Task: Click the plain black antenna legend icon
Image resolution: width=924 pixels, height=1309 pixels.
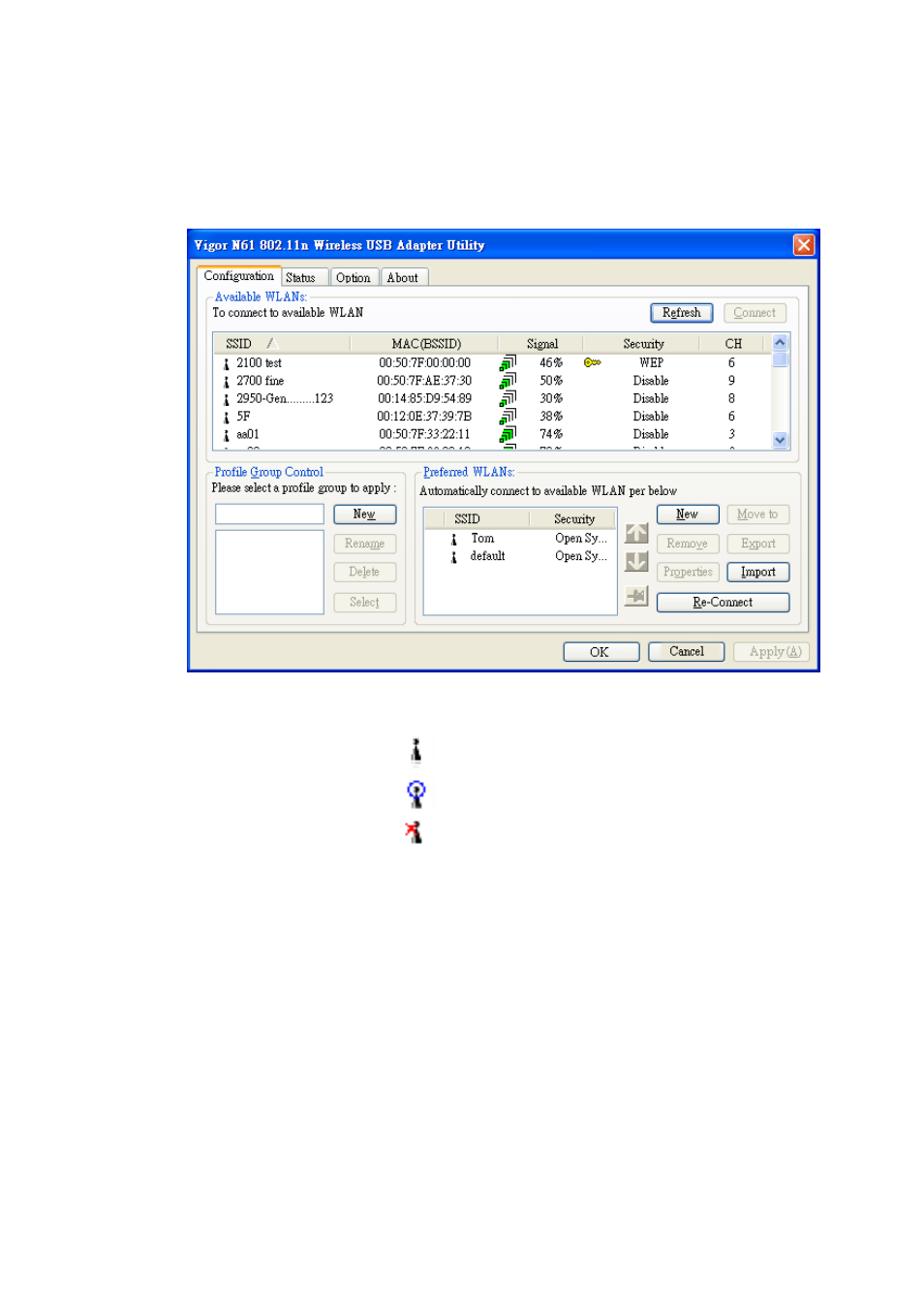Action: point(416,751)
